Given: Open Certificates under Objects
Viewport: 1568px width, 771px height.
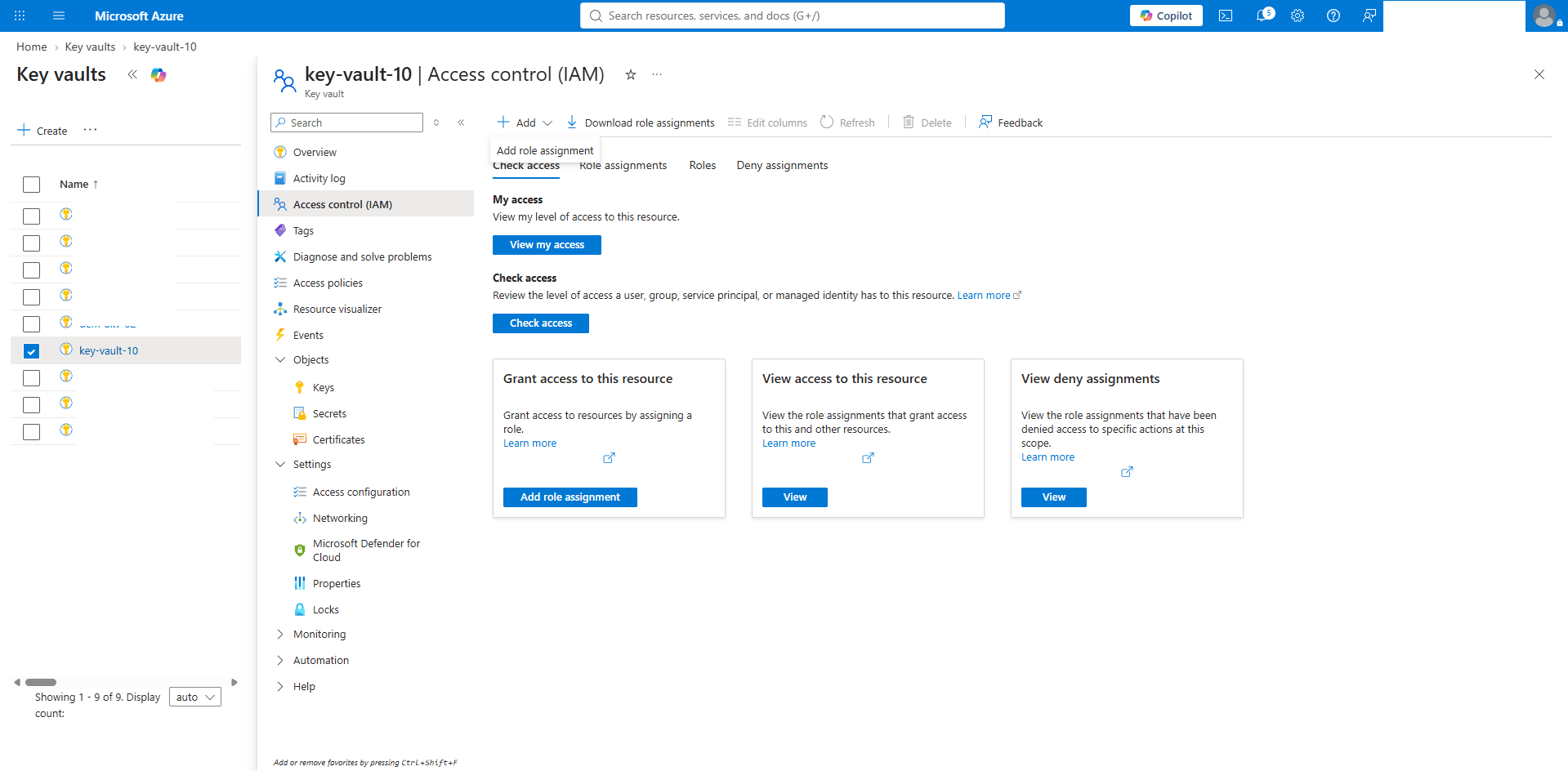Looking at the screenshot, I should point(338,439).
